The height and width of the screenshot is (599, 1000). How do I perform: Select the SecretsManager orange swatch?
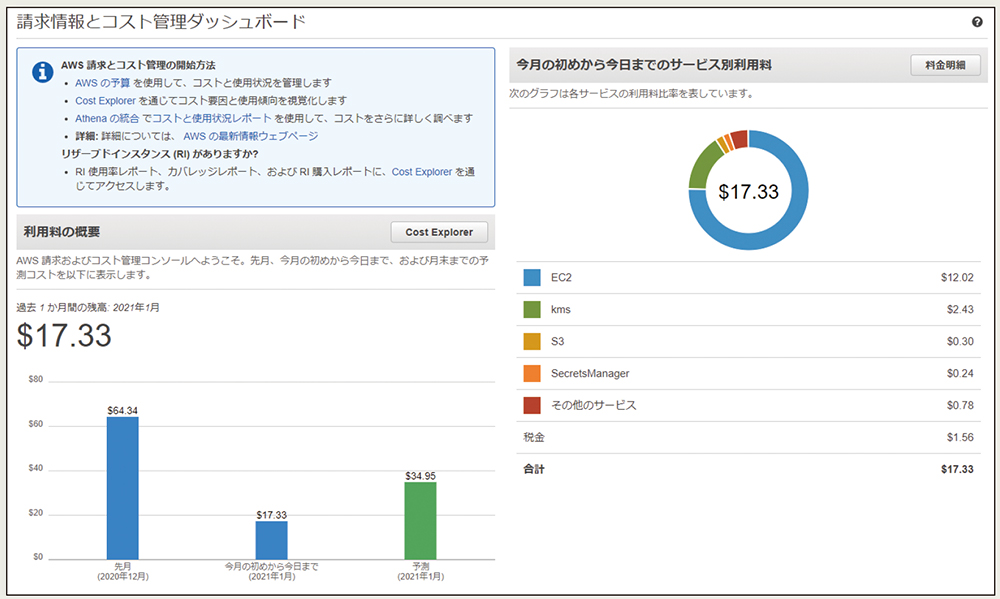pos(532,373)
